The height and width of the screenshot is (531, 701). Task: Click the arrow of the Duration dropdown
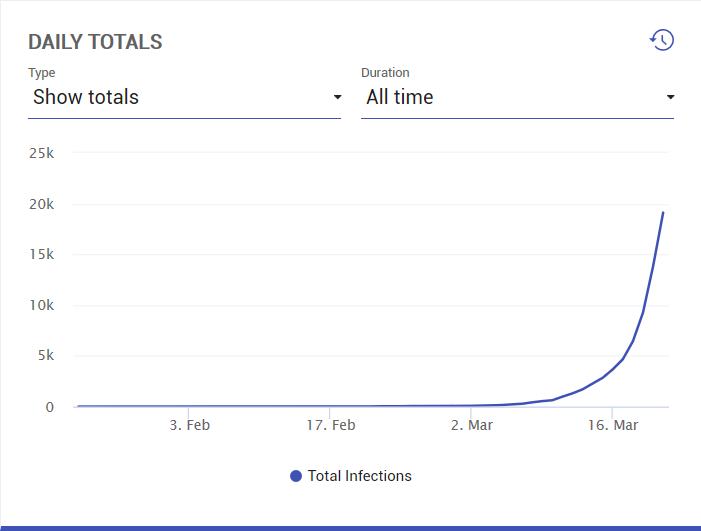click(x=670, y=97)
